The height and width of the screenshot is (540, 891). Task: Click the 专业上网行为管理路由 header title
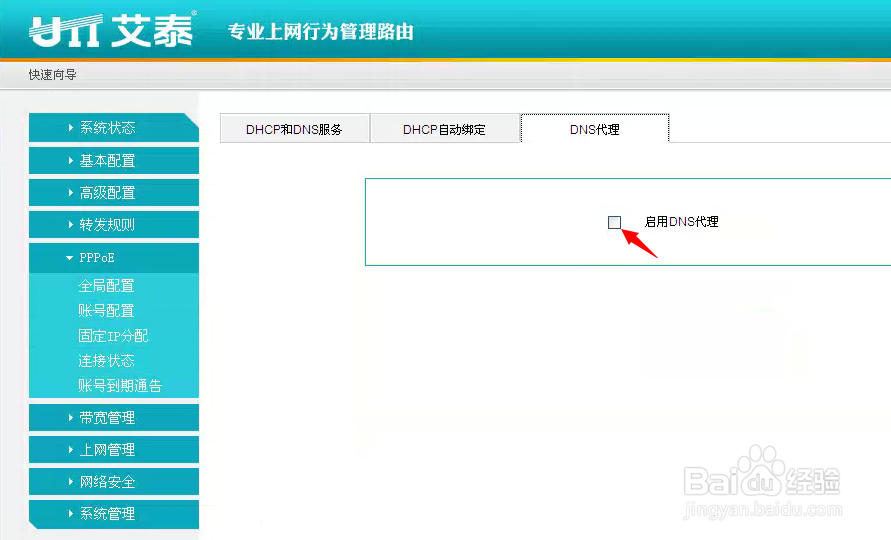pyautogui.click(x=320, y=32)
